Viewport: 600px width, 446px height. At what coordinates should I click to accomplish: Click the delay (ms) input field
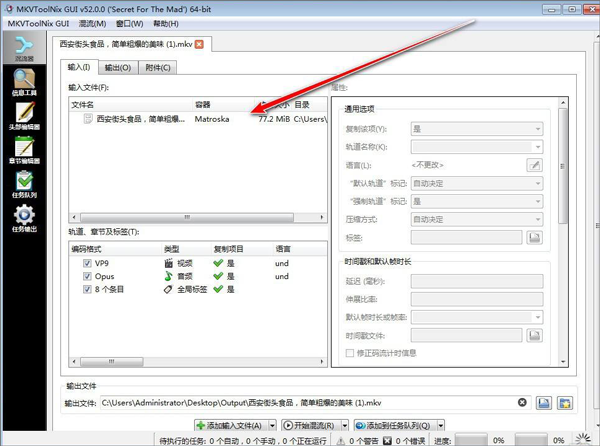point(477,281)
